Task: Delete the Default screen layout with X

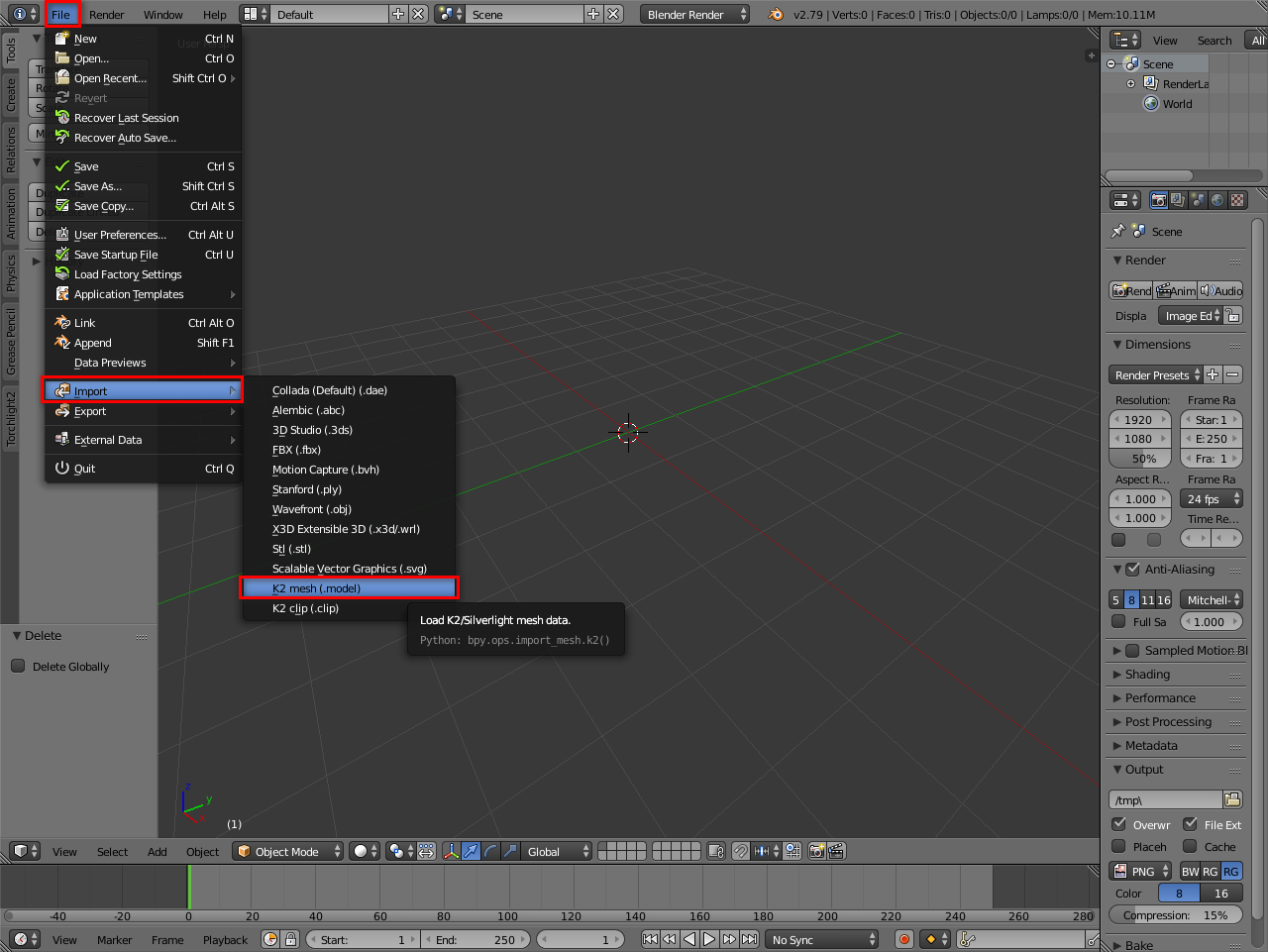Action: tap(418, 14)
